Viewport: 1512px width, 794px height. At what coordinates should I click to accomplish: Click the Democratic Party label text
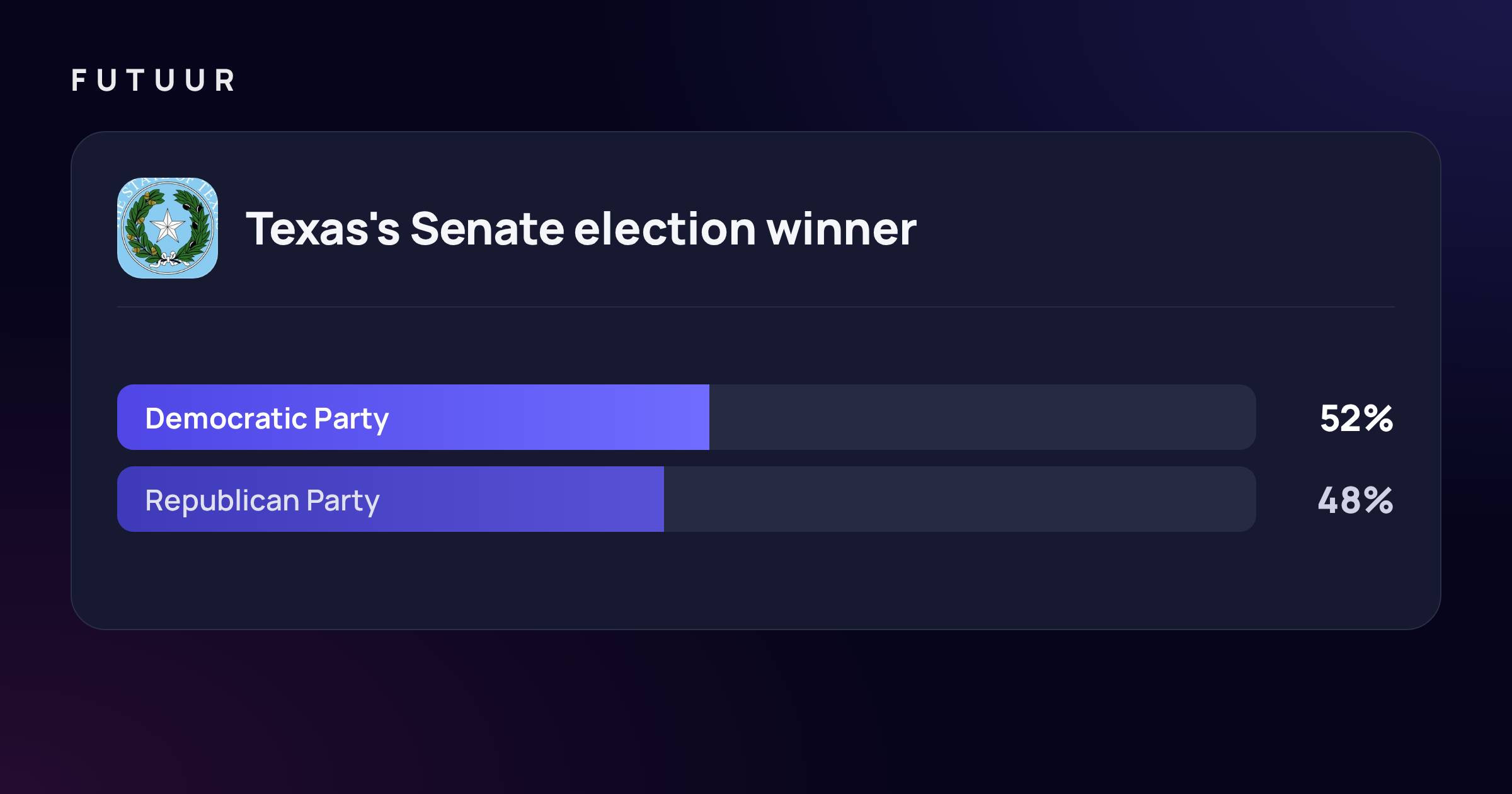point(267,419)
